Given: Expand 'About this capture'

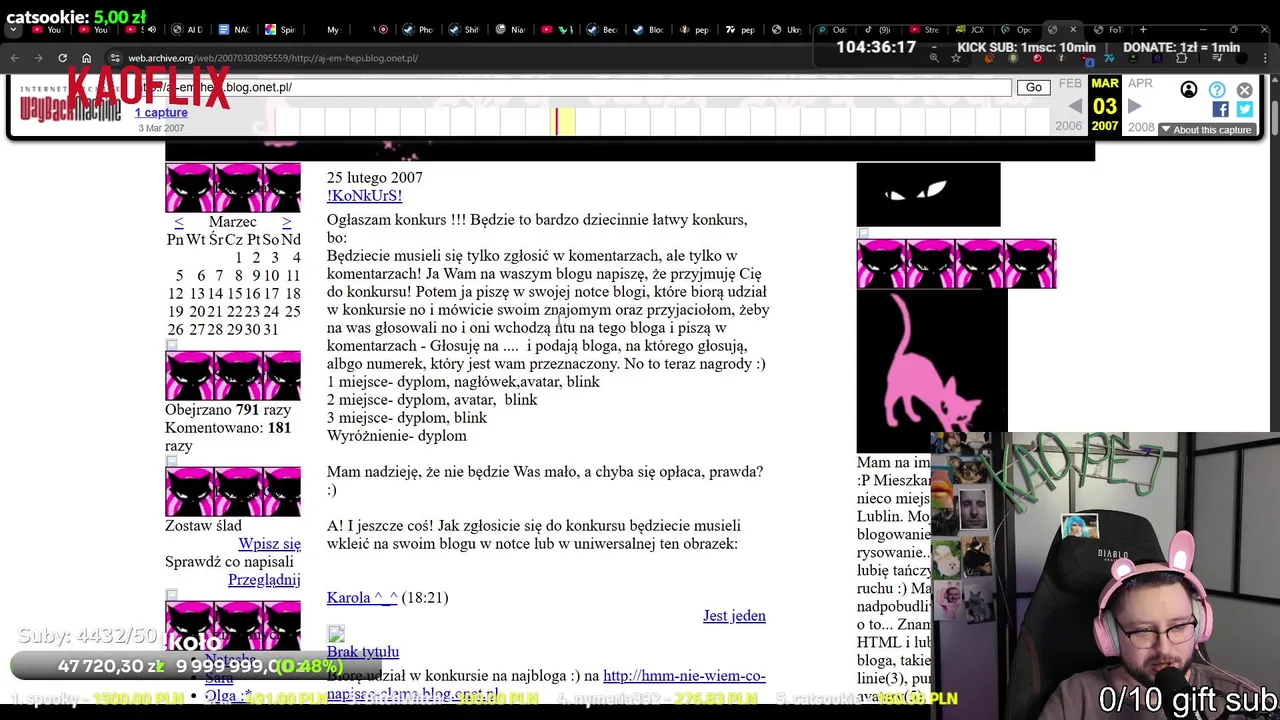Looking at the screenshot, I should pos(1206,130).
